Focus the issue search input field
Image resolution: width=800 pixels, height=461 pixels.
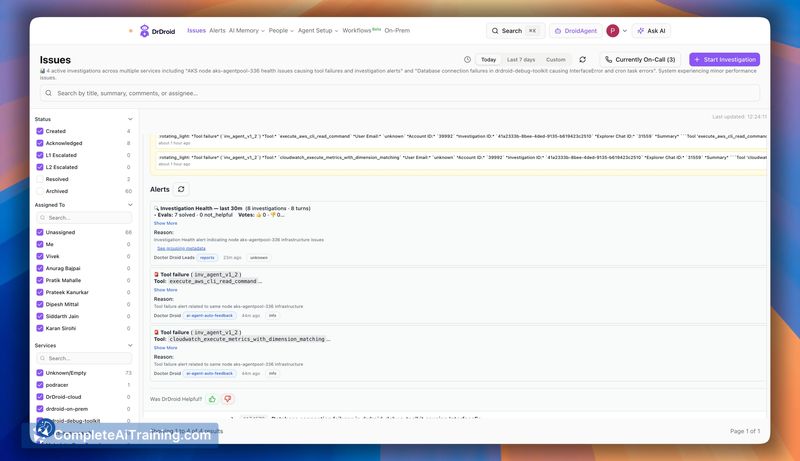point(399,93)
